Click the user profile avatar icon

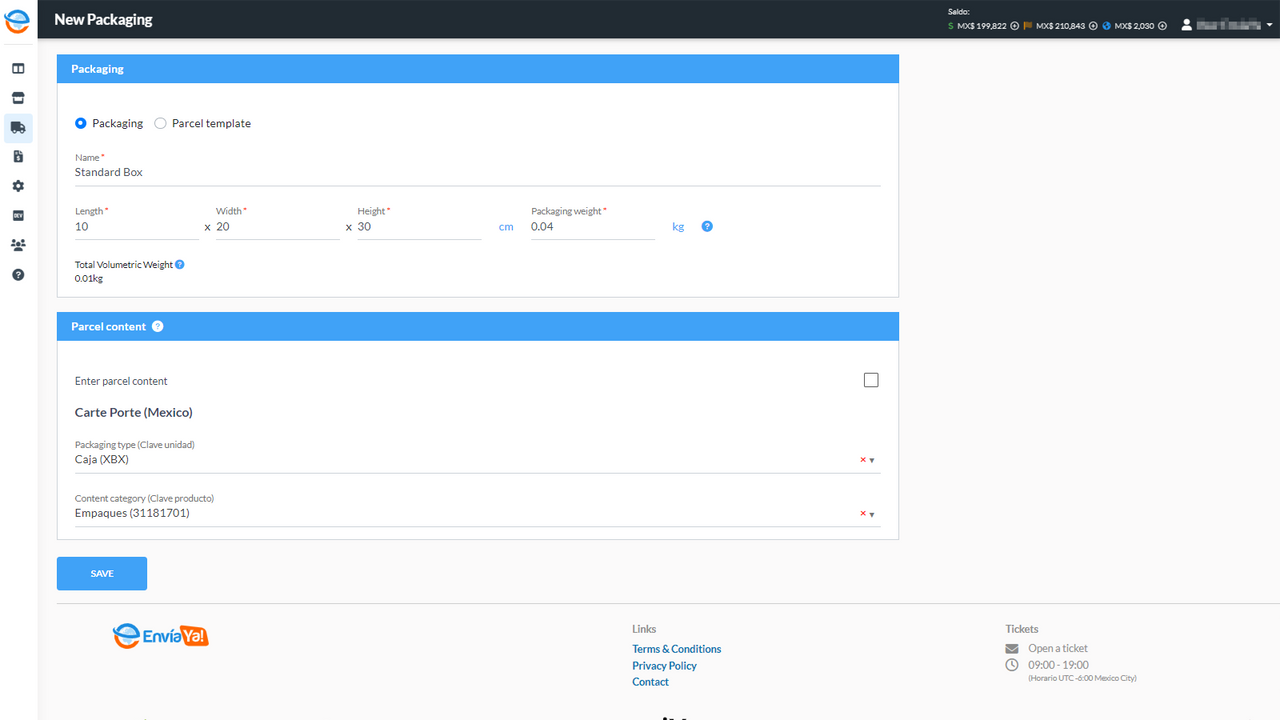1187,25
